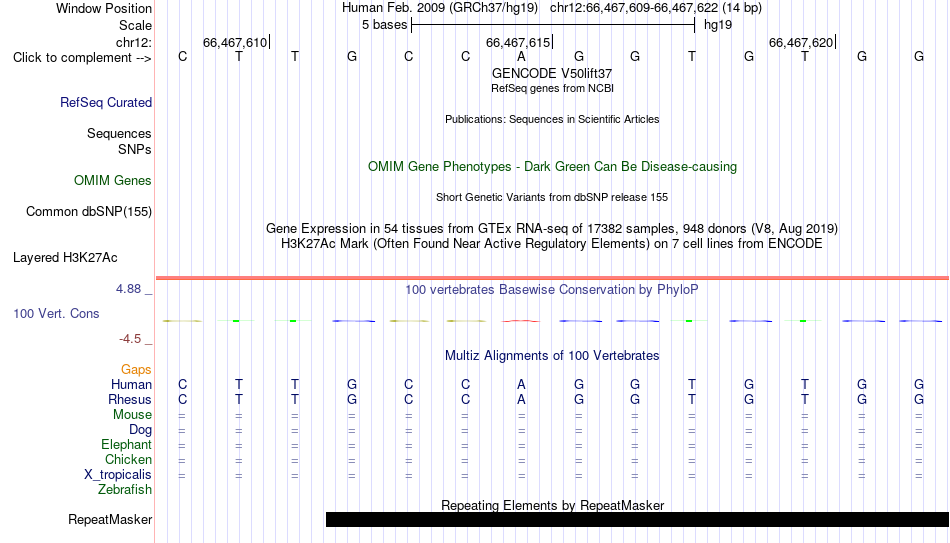950x543 pixels.
Task: Click the -4.5 PhyloP lower value
Action: point(130,339)
